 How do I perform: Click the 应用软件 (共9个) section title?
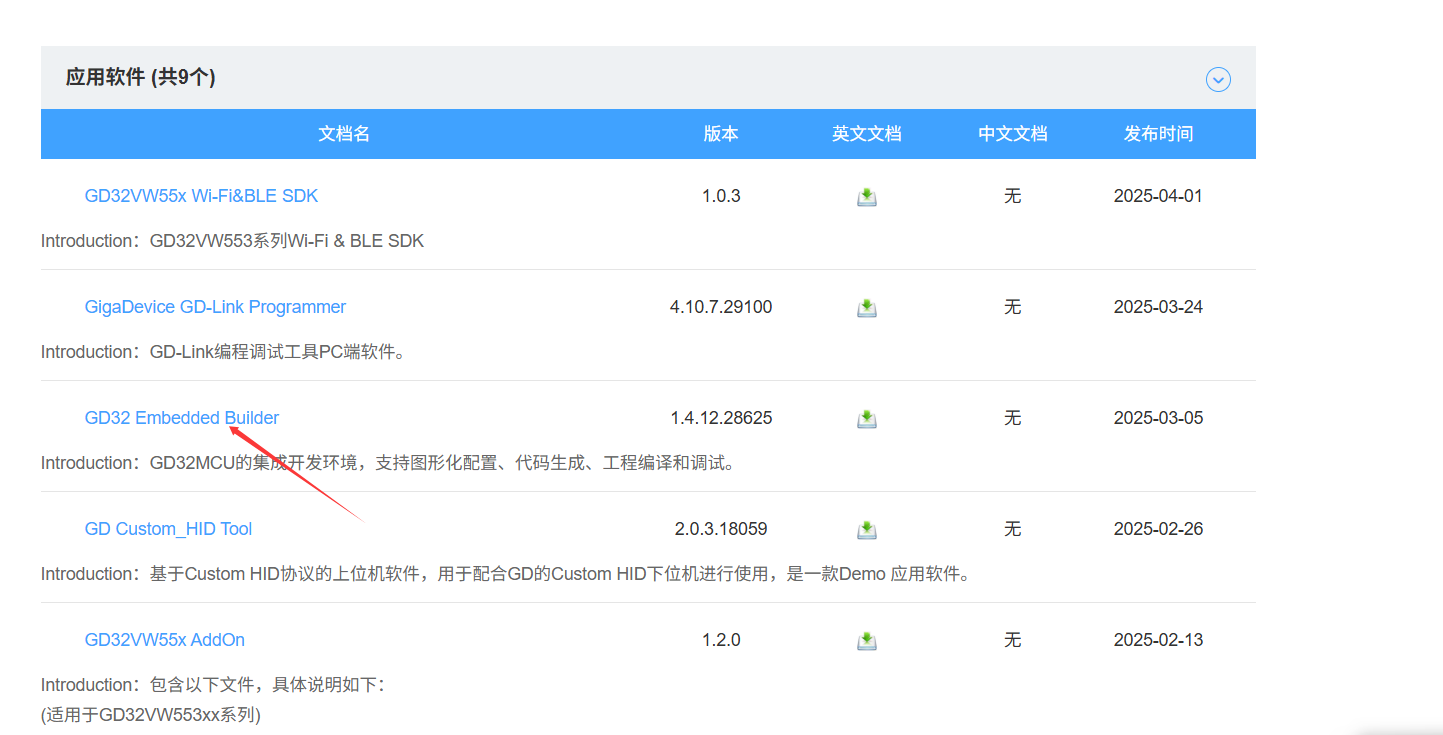(141, 78)
